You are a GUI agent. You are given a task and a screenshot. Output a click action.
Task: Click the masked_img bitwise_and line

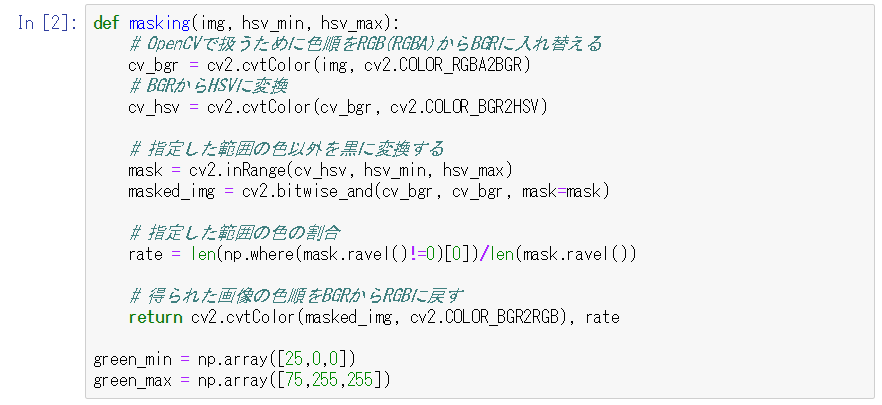[x=368, y=192]
